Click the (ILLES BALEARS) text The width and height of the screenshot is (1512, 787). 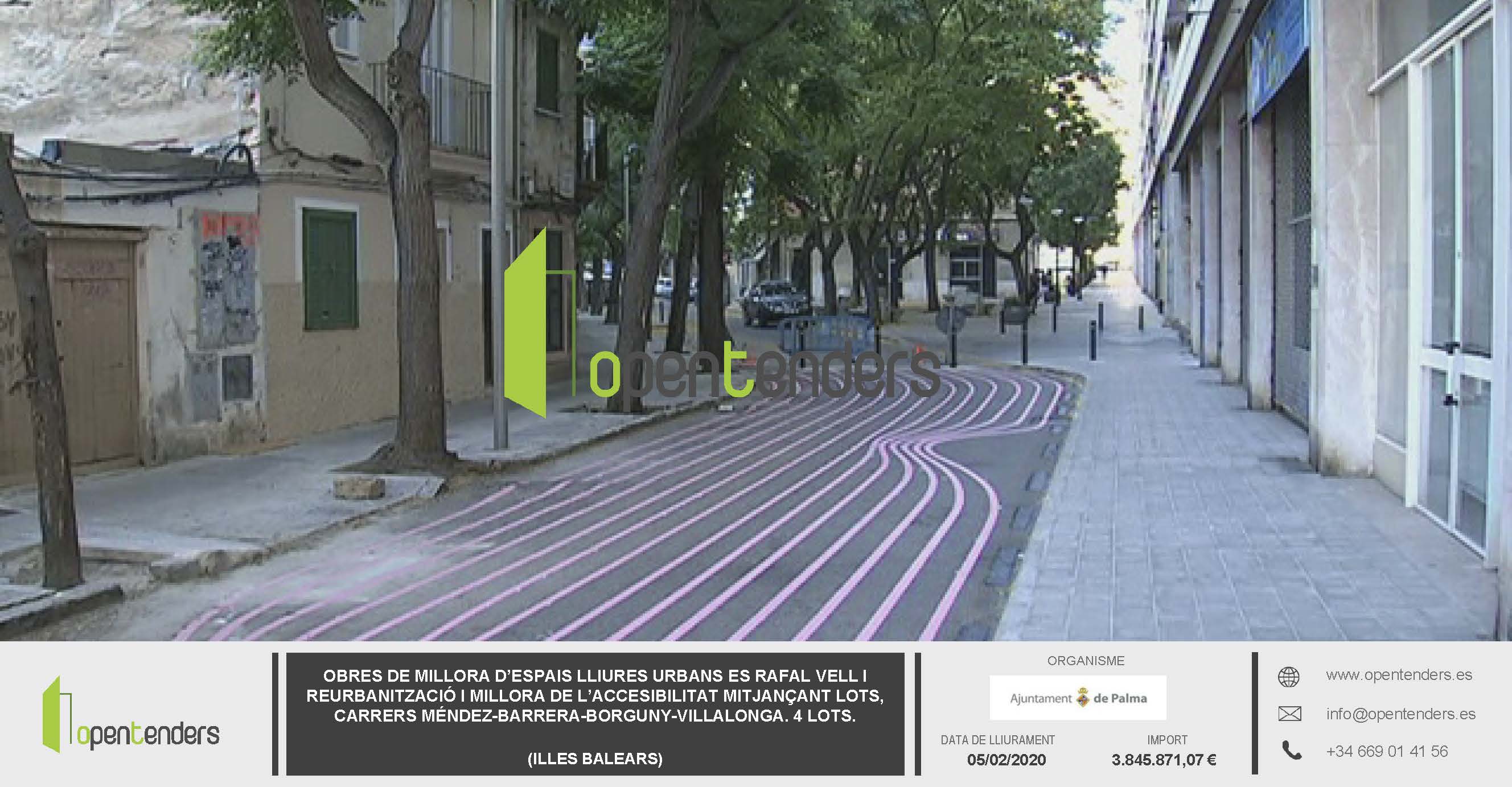(595, 759)
